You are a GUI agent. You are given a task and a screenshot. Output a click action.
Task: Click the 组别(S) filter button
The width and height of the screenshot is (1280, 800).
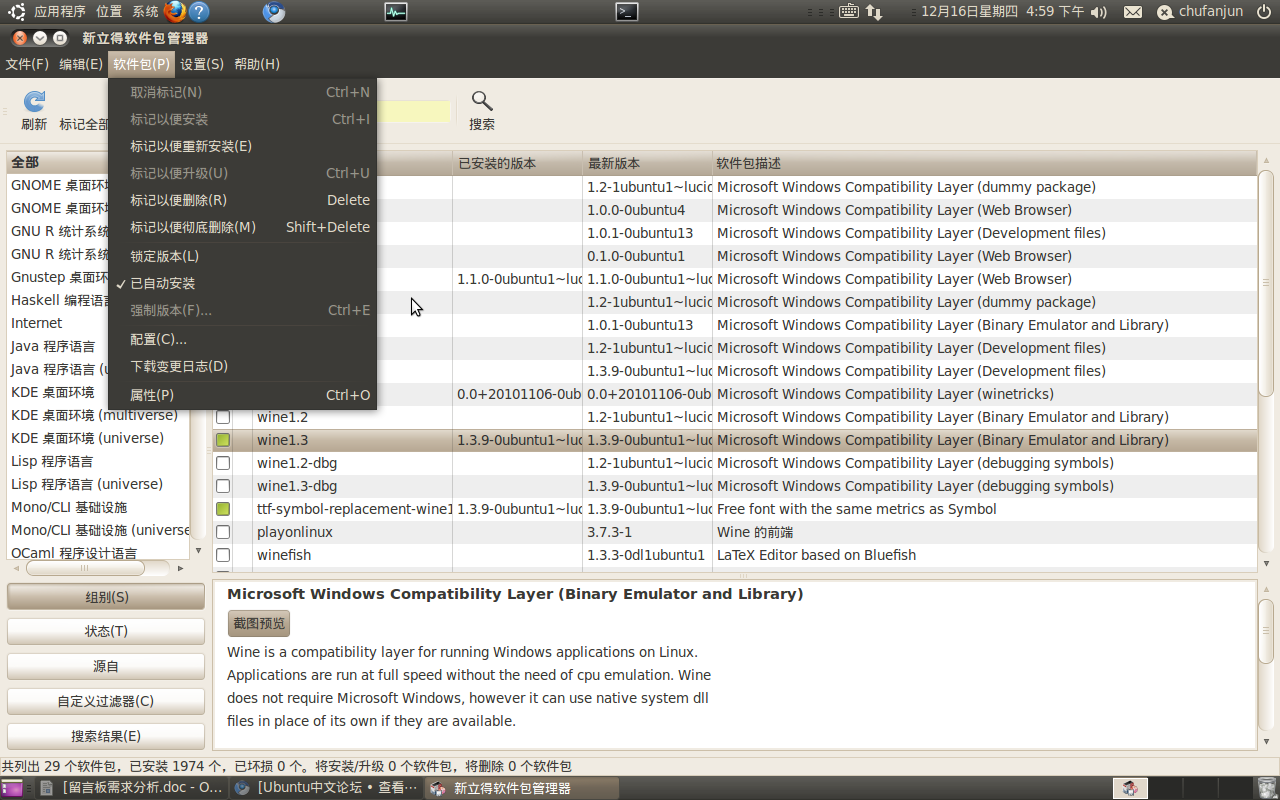[x=106, y=597]
